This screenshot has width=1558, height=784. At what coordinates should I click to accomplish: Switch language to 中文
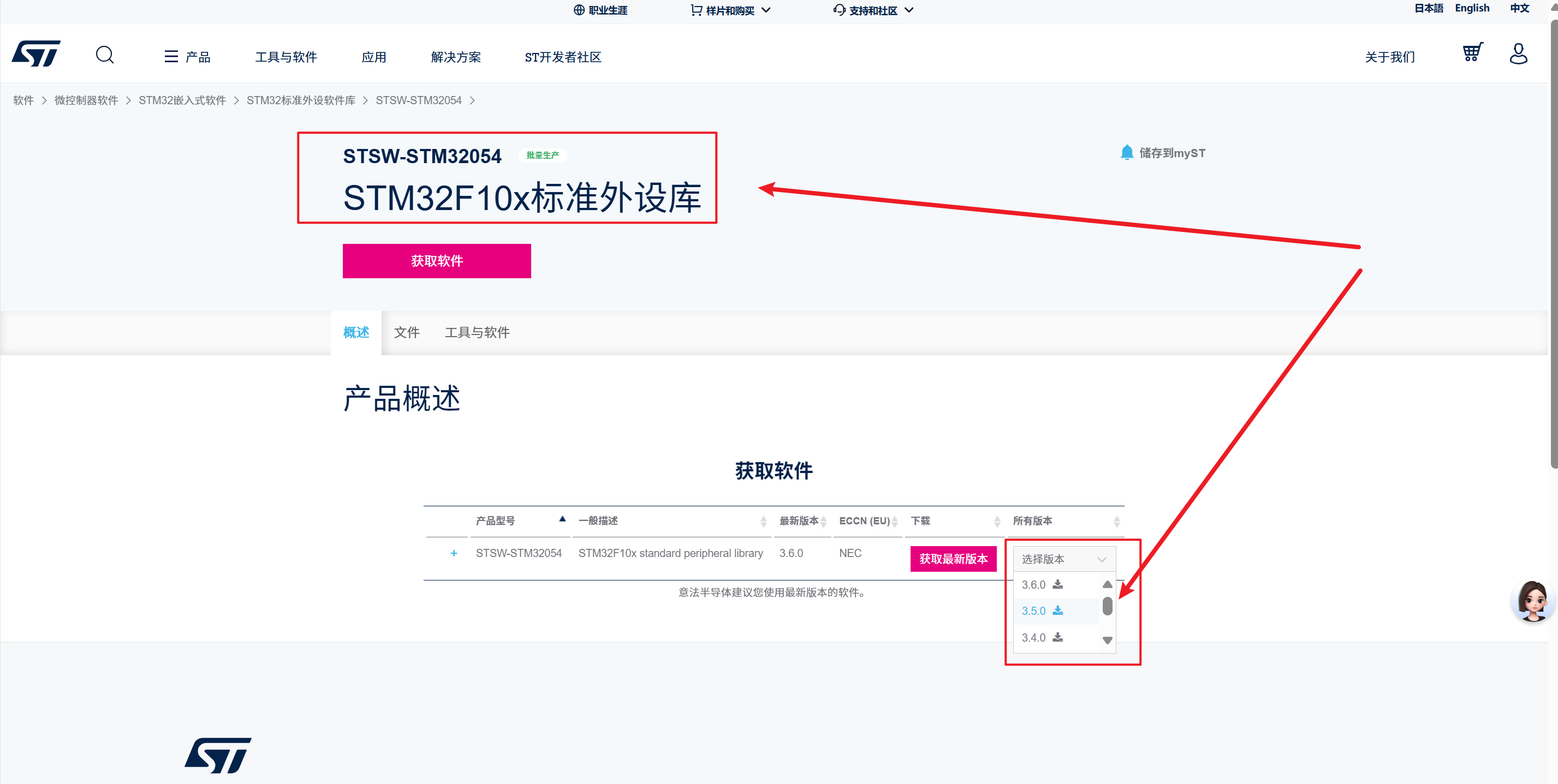coord(1519,8)
